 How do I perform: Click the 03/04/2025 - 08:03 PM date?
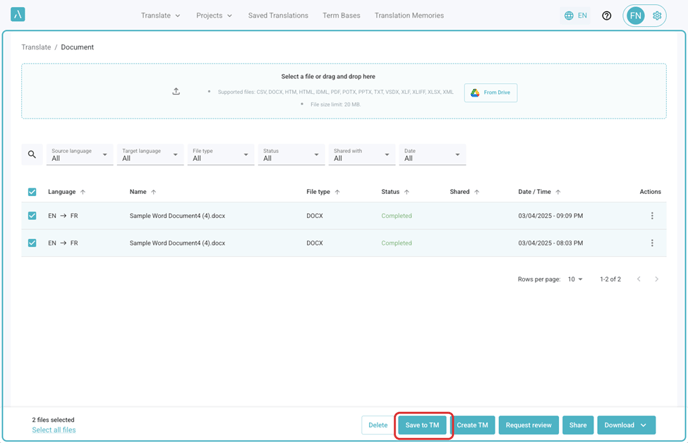click(551, 243)
